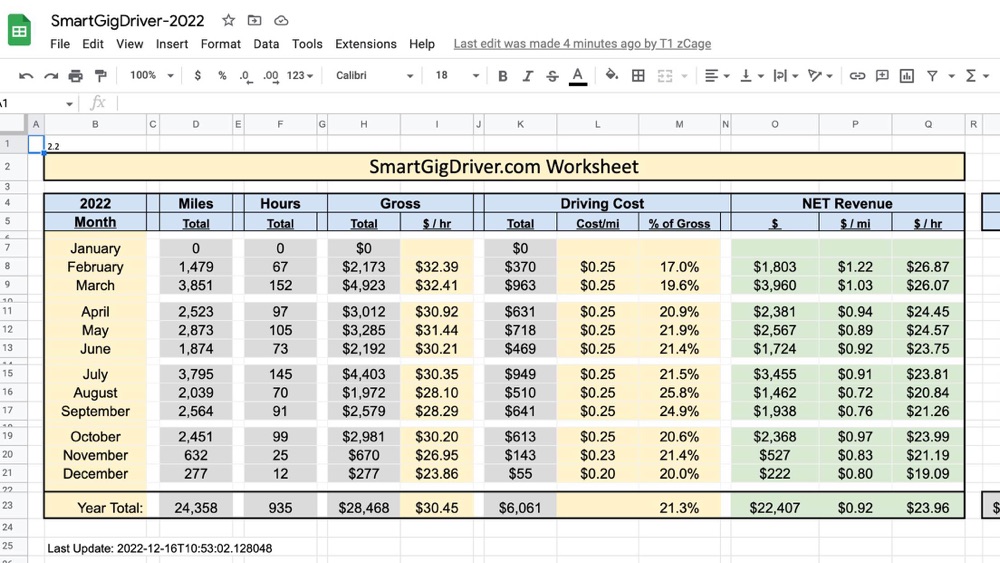Screen dimensions: 1000x563
Task: Open the font size 18 dropdown
Action: (x=457, y=75)
